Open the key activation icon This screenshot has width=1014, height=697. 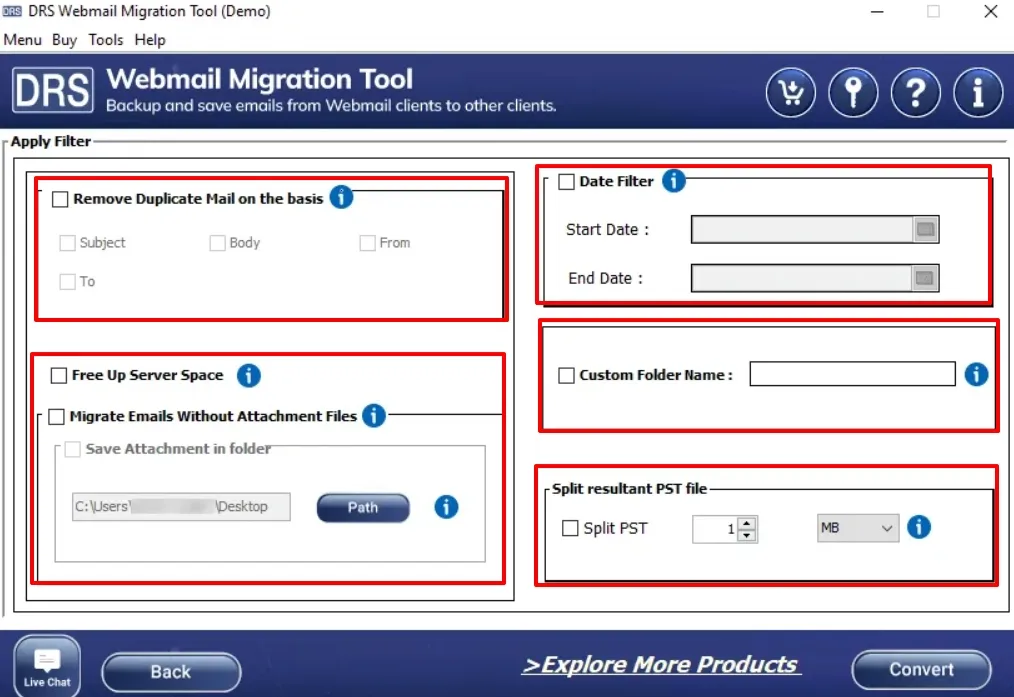click(x=853, y=94)
